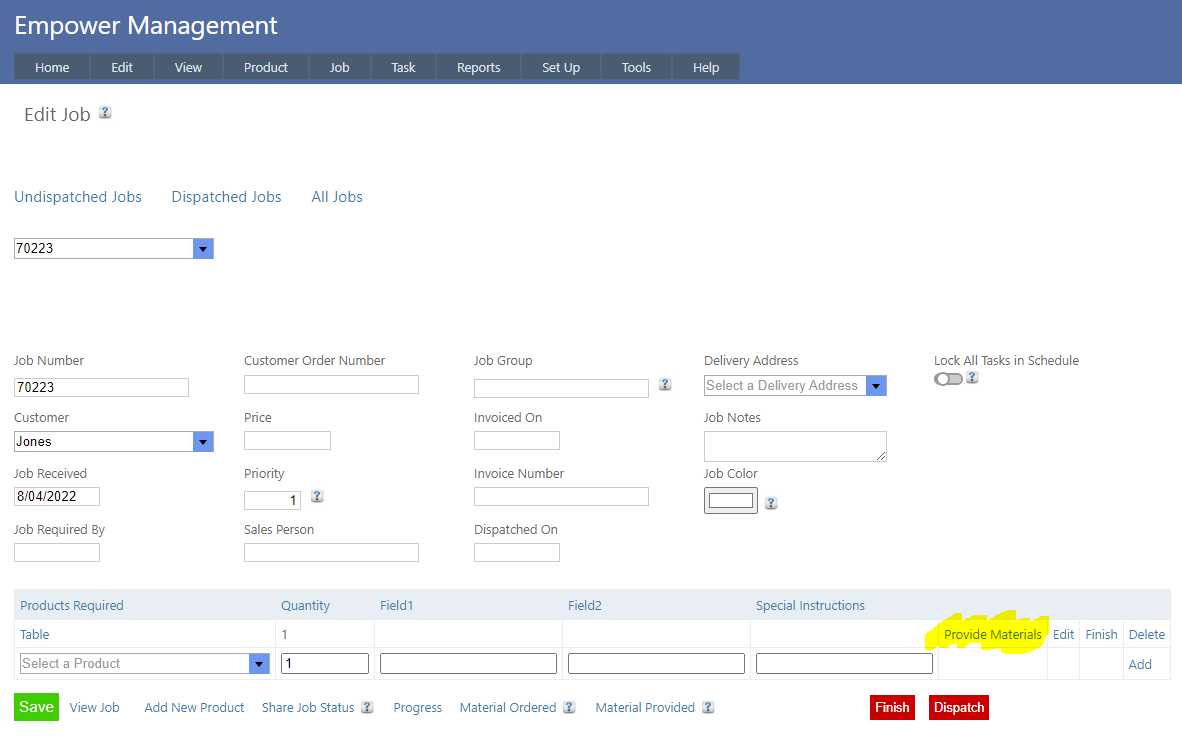This screenshot has height=747, width=1182.
Task: Click help icon next to Material Provided
Action: tap(708, 707)
